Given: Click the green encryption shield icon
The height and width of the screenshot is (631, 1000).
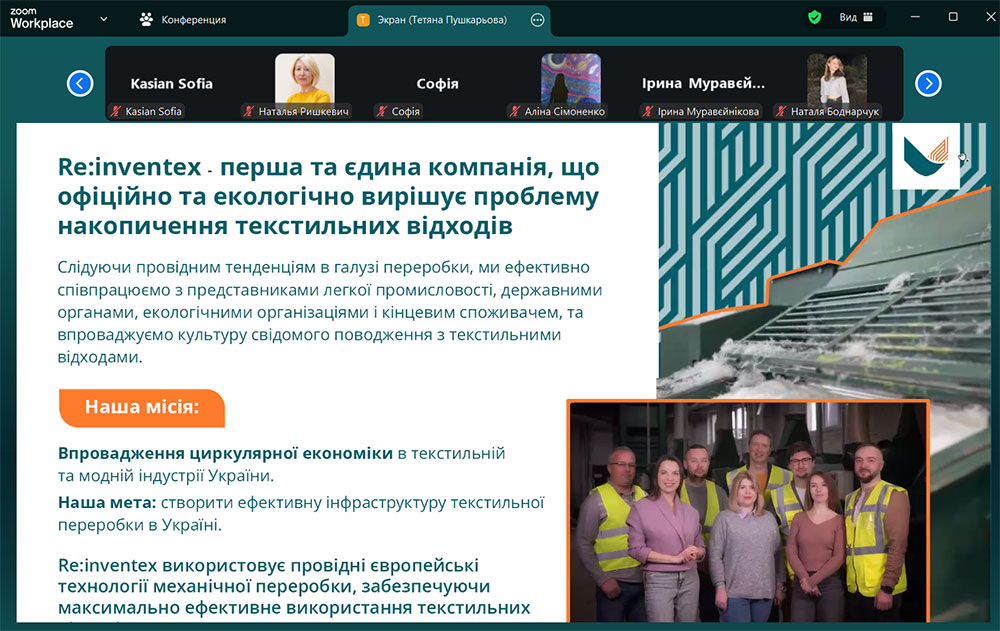Looking at the screenshot, I should 815,17.
